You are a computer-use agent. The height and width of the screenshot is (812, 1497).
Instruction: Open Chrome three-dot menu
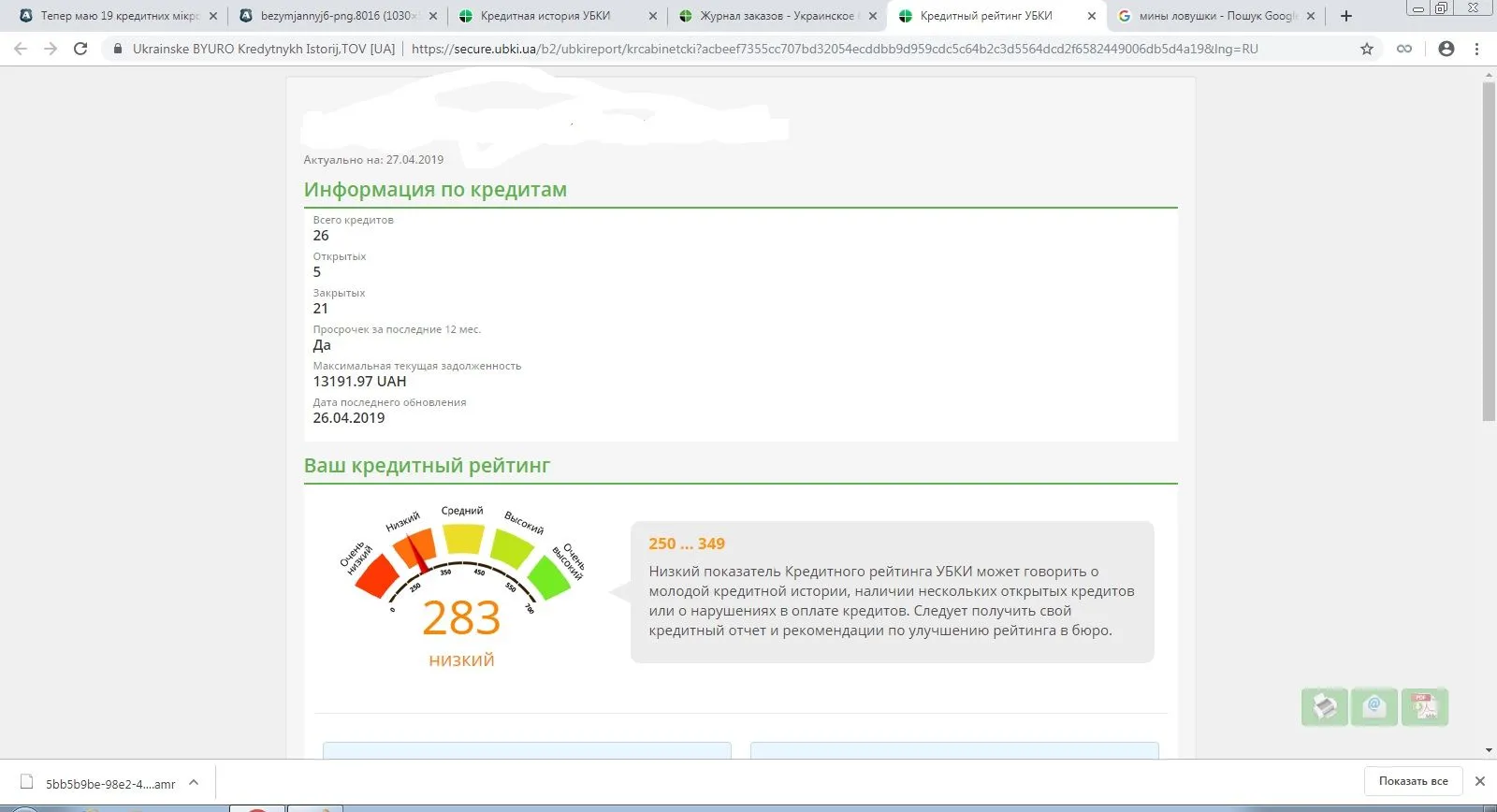pyautogui.click(x=1477, y=49)
